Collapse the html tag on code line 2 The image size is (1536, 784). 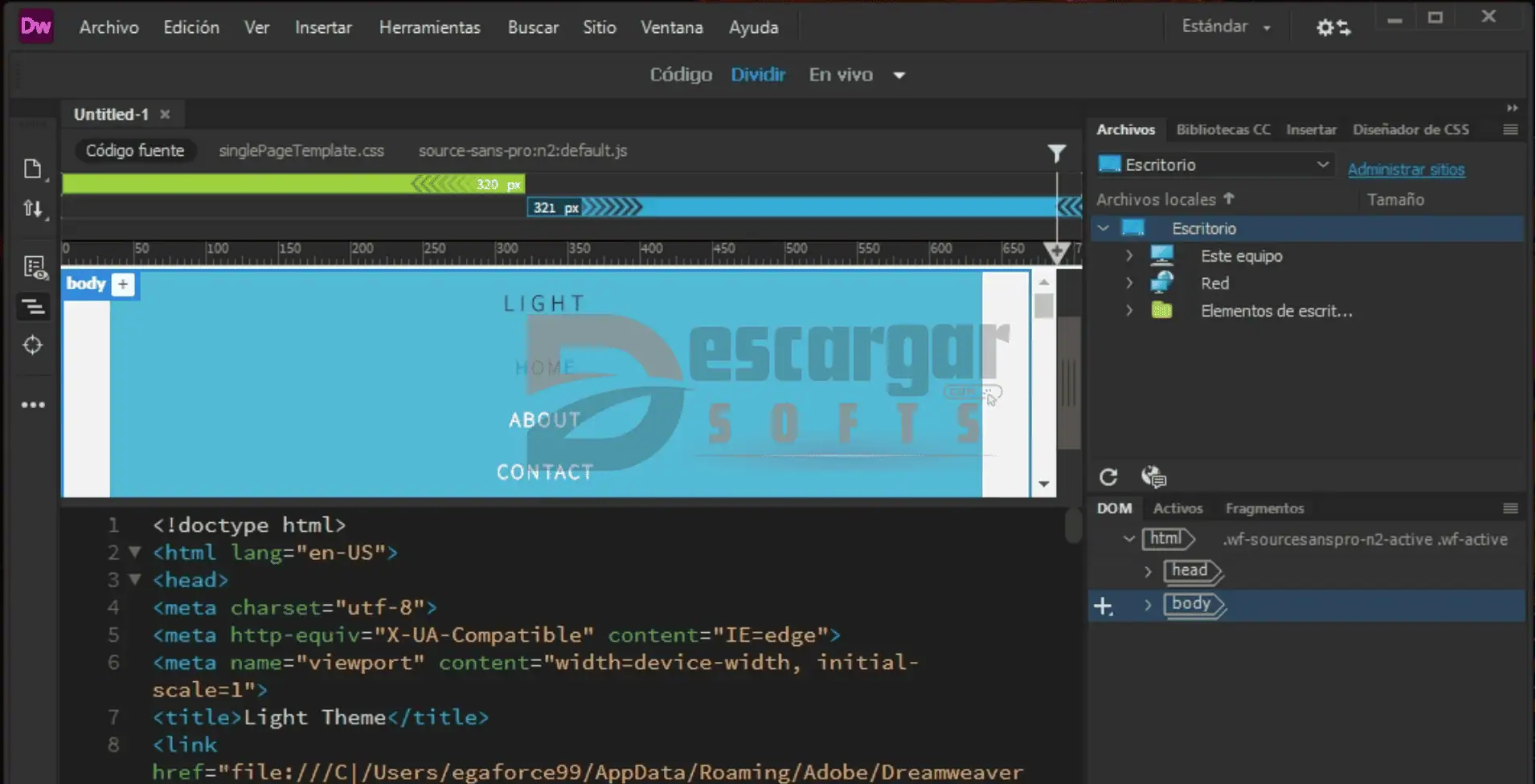pyautogui.click(x=135, y=552)
